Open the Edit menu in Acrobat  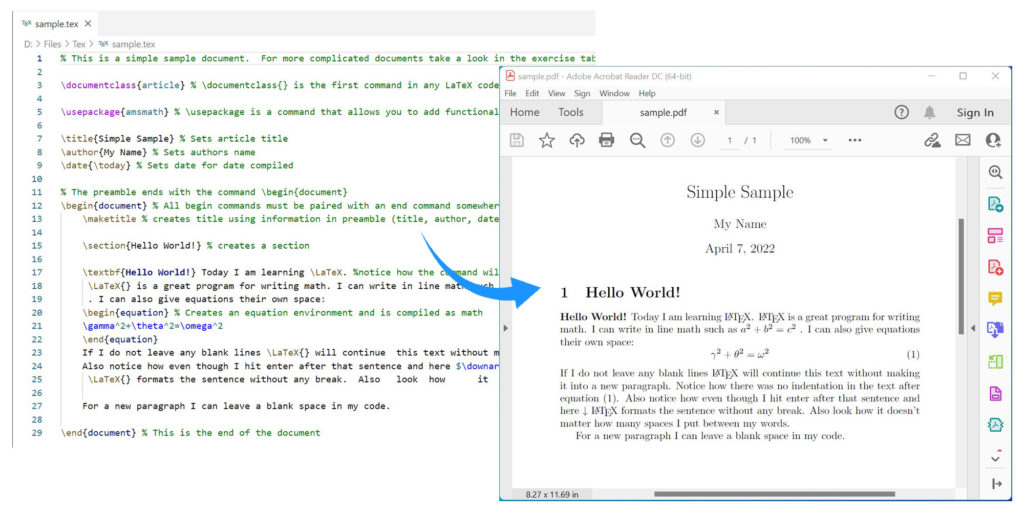(x=533, y=93)
